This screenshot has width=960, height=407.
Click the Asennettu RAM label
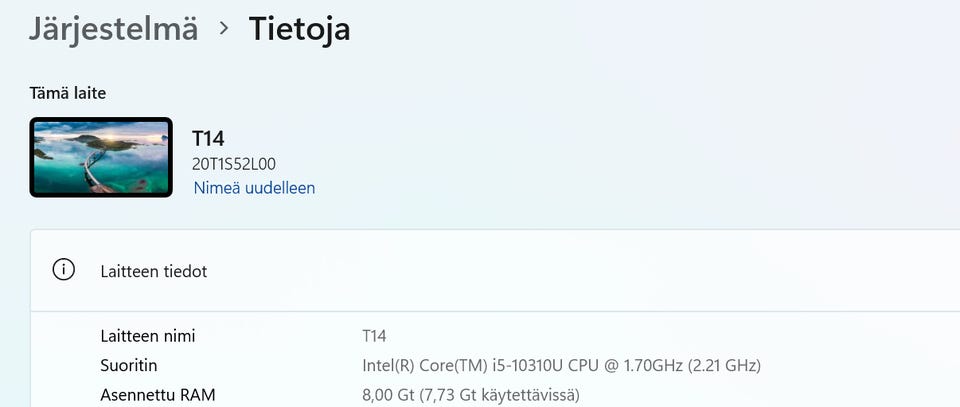[x=158, y=395]
